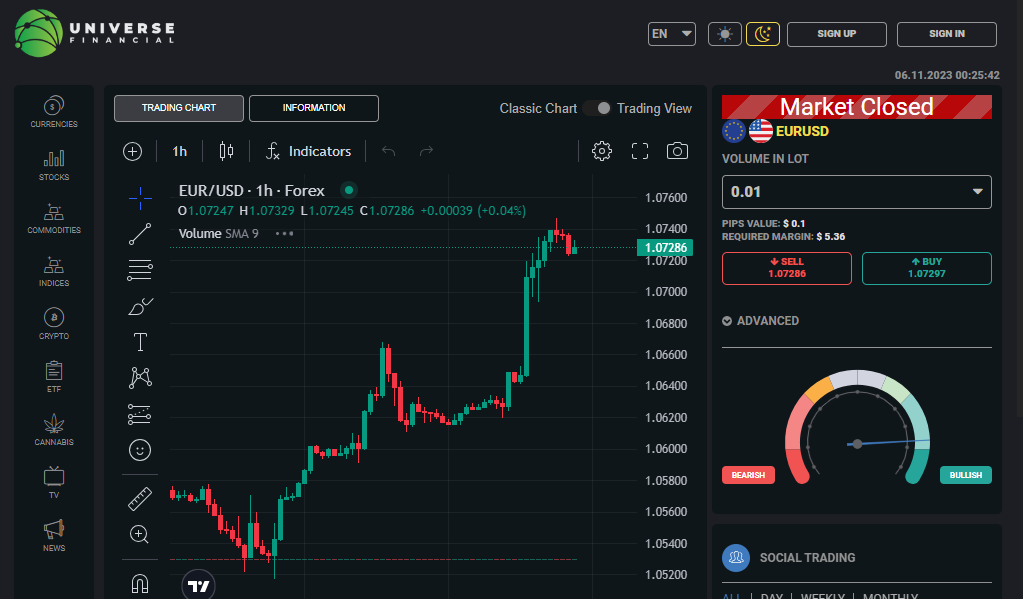1023x599 pixels.
Task: Click Buy at 1.07297
Action: click(x=926, y=268)
